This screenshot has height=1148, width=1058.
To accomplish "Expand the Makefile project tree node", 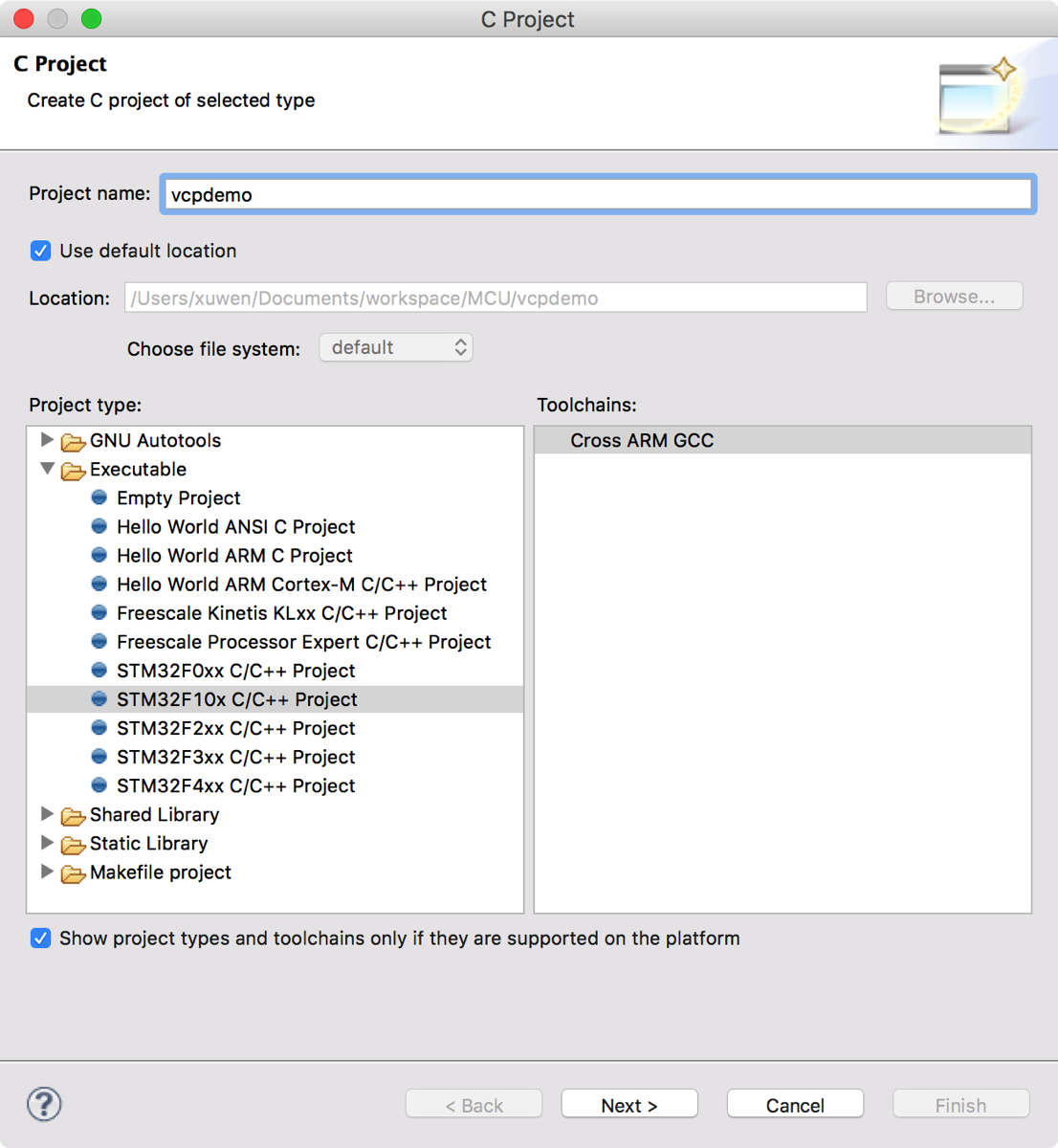I will 47,872.
